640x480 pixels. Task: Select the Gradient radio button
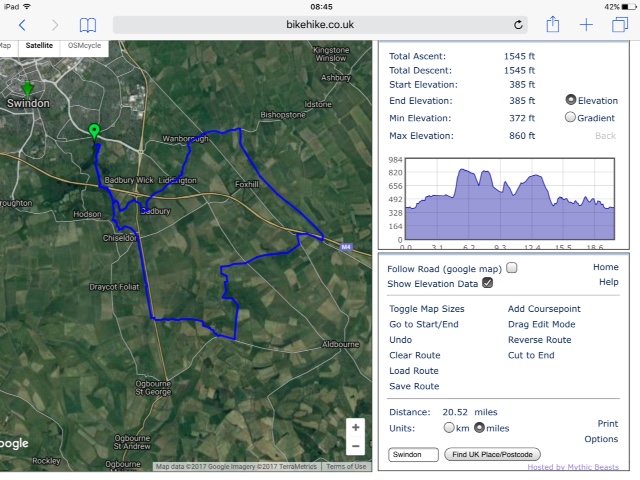[570, 118]
